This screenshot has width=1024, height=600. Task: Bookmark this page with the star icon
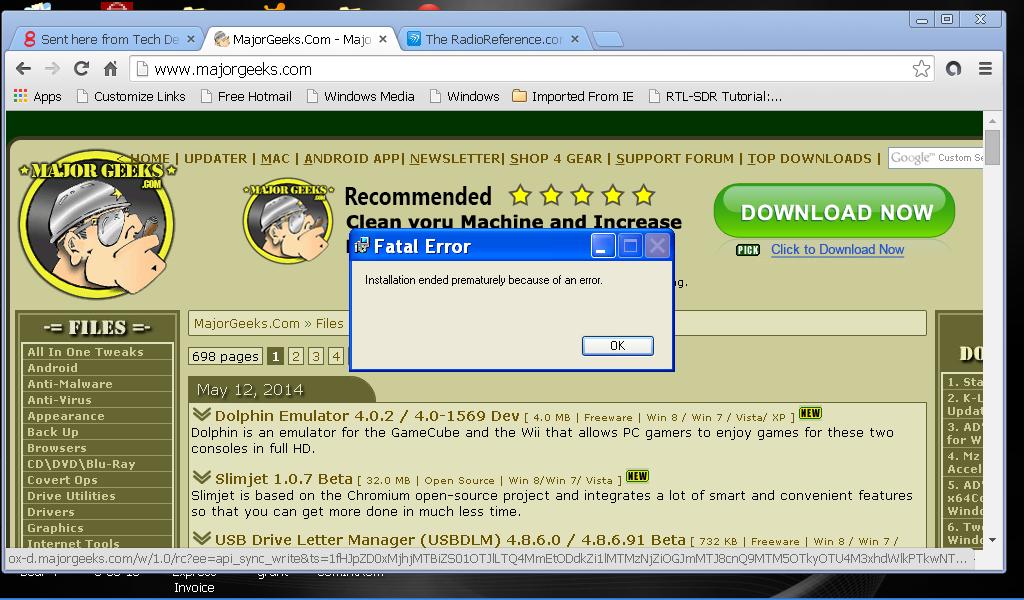tap(921, 69)
